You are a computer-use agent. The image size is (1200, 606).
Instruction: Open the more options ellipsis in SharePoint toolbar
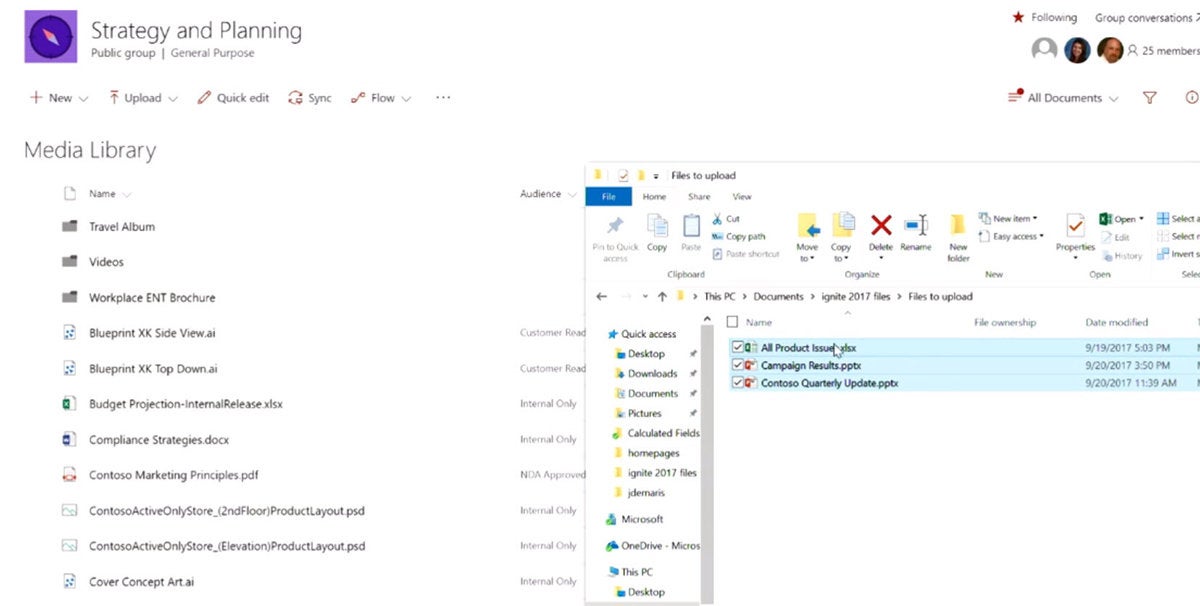pyautogui.click(x=443, y=98)
